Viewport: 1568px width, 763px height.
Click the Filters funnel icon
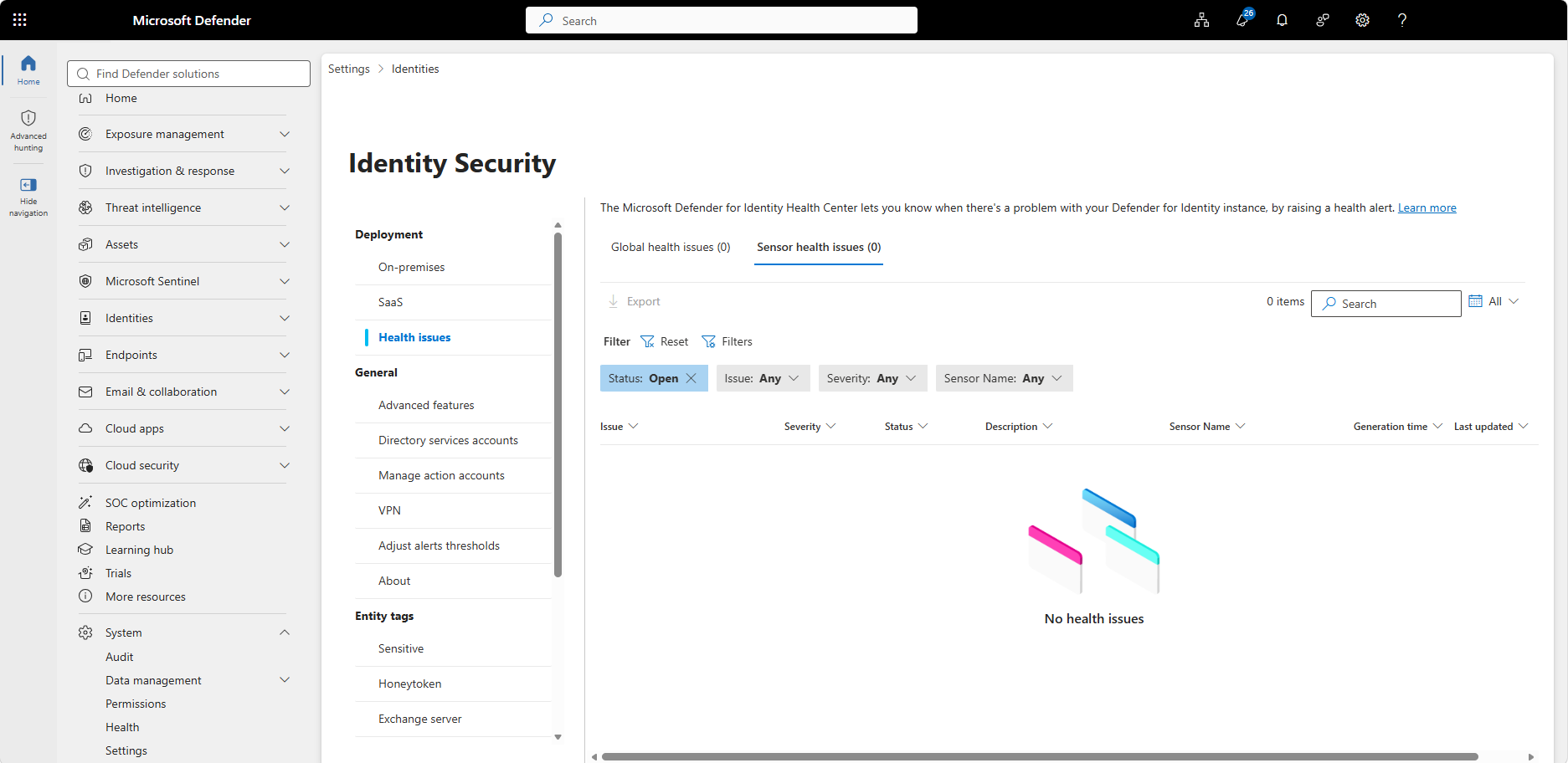[x=708, y=341]
